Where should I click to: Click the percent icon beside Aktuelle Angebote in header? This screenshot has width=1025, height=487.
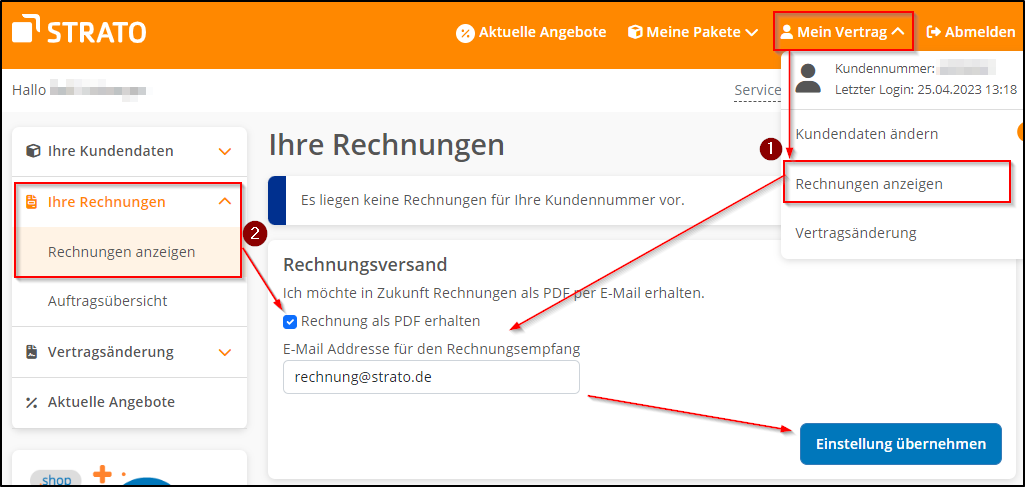tap(465, 32)
